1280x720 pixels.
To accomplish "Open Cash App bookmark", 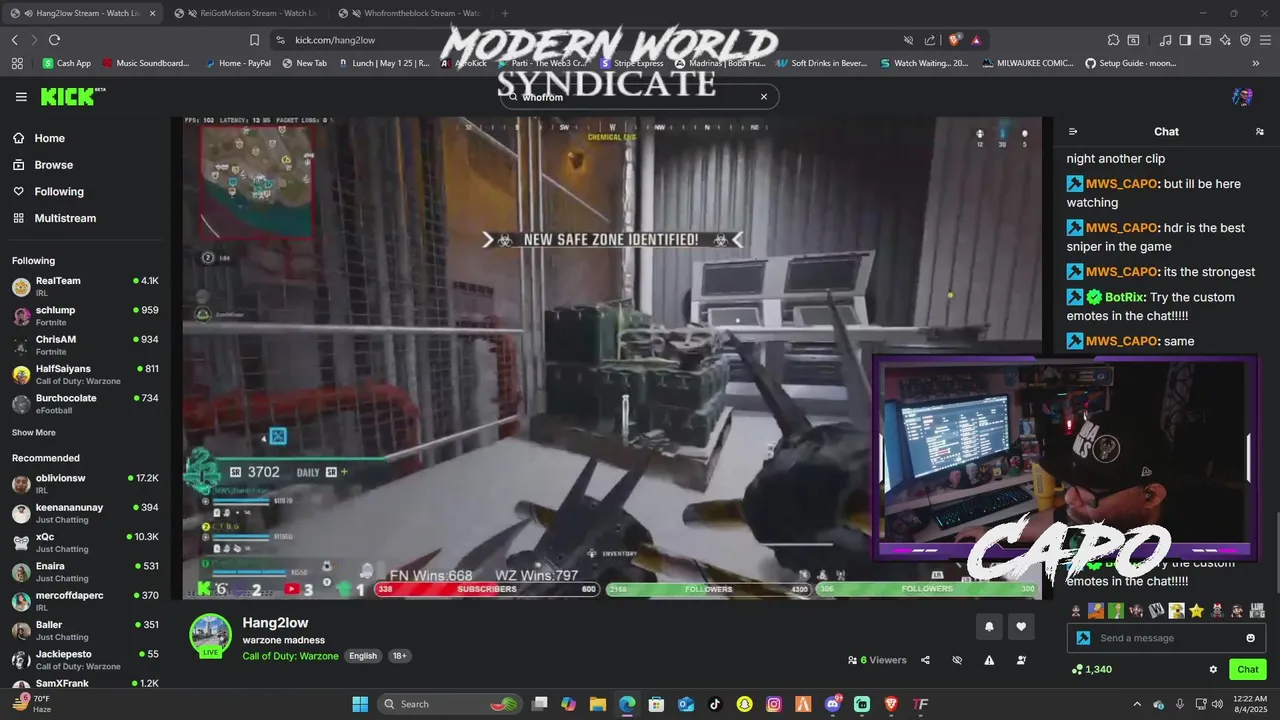I will 67,63.
